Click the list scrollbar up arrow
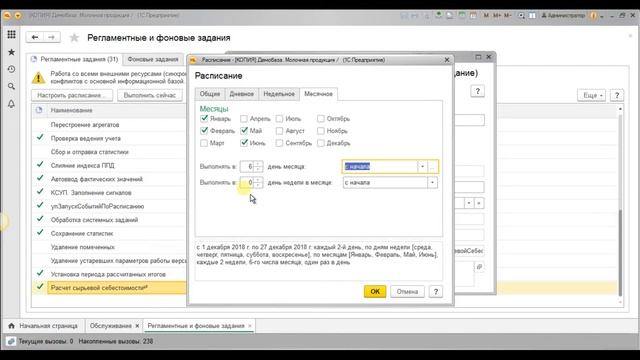 point(620,109)
